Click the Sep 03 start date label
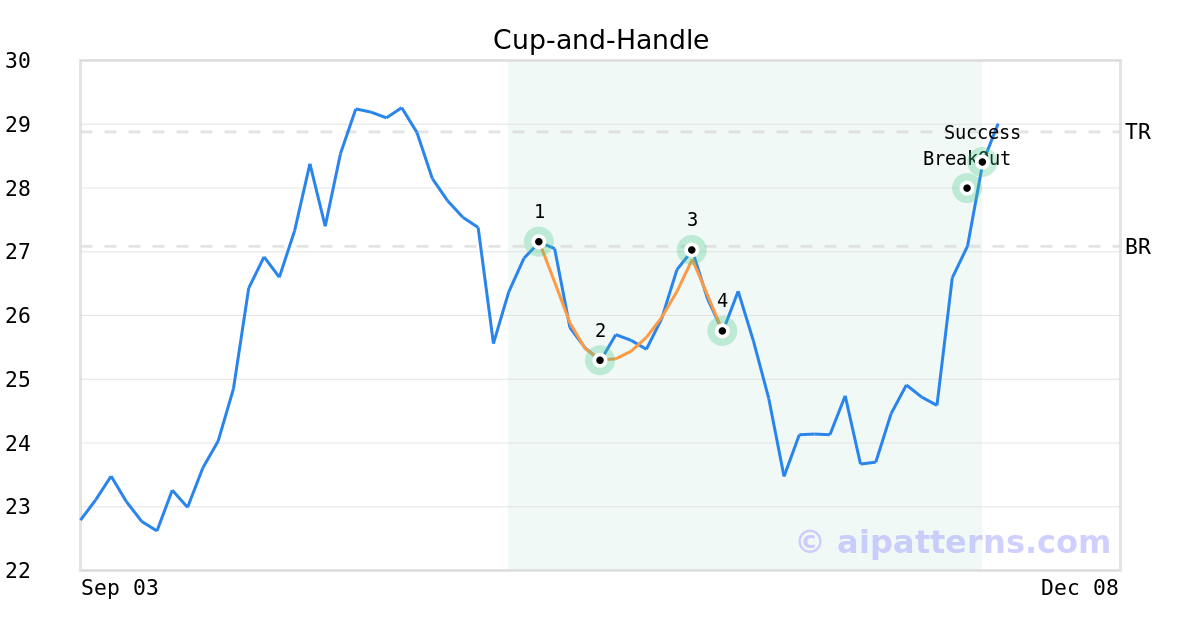 pyautogui.click(x=120, y=588)
